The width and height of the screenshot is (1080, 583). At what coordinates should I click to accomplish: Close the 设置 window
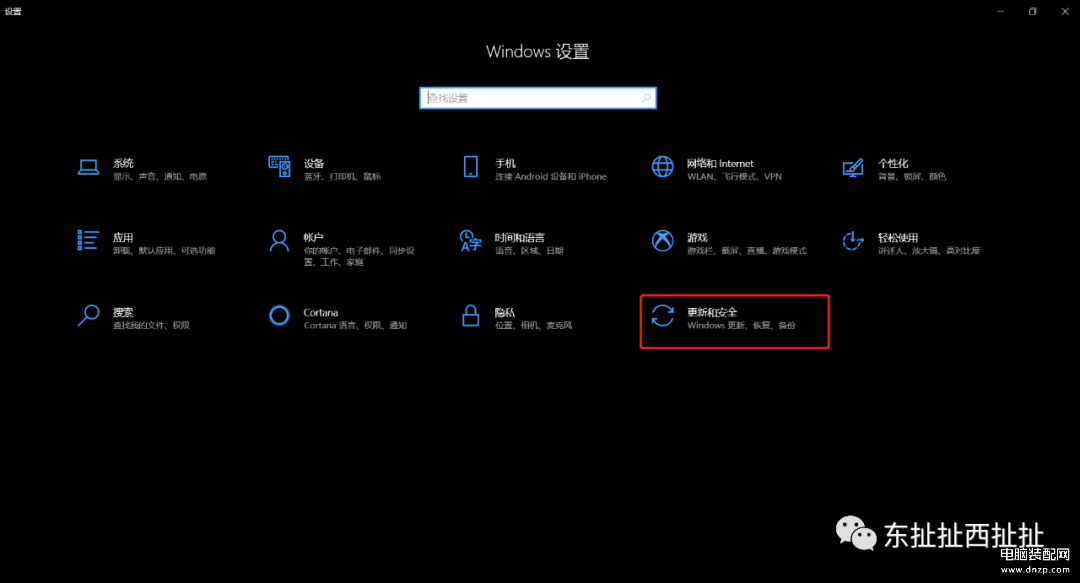1065,11
